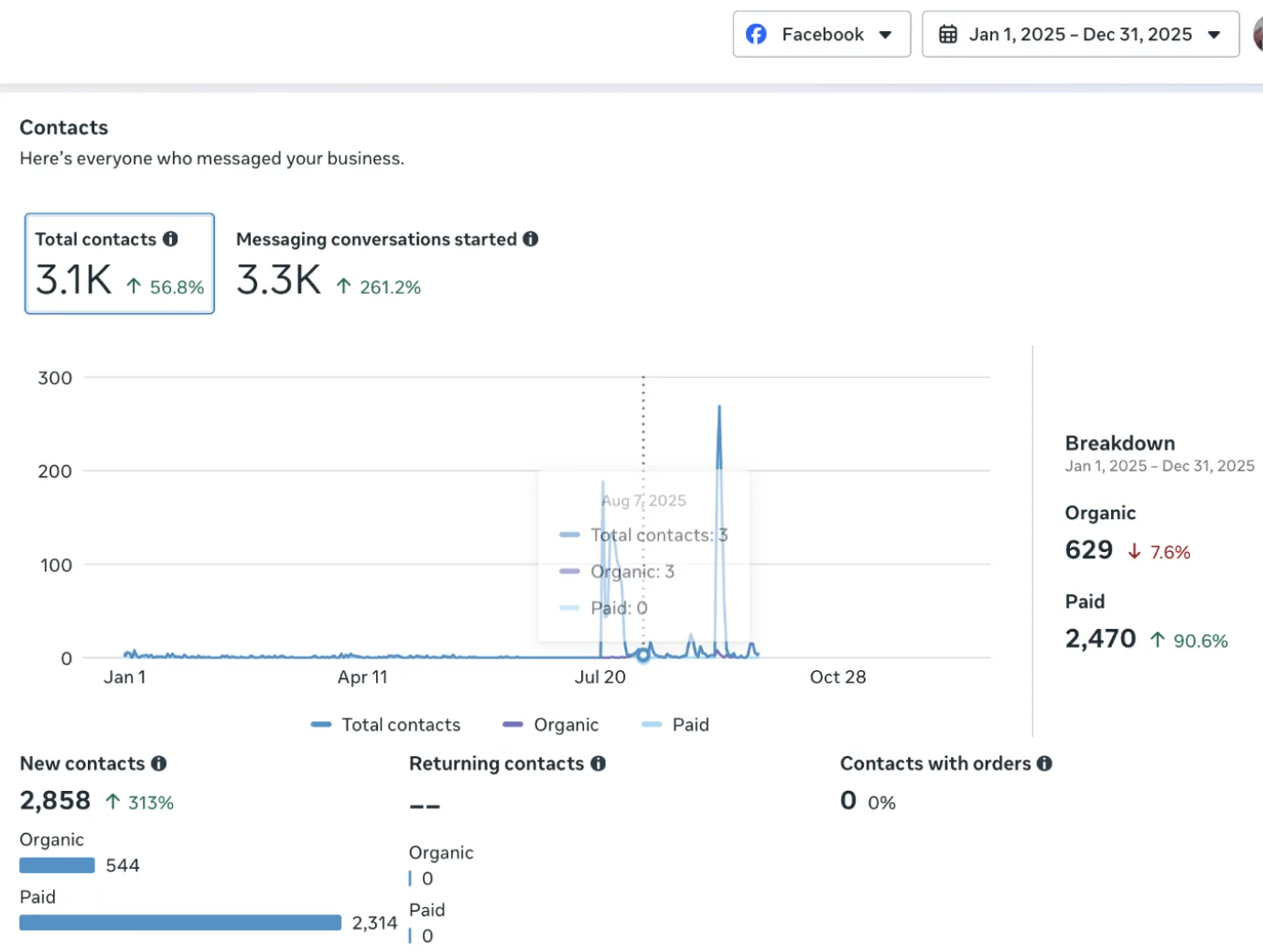Click the info icon next to New contacts
The image size is (1263, 952).
pos(159,763)
